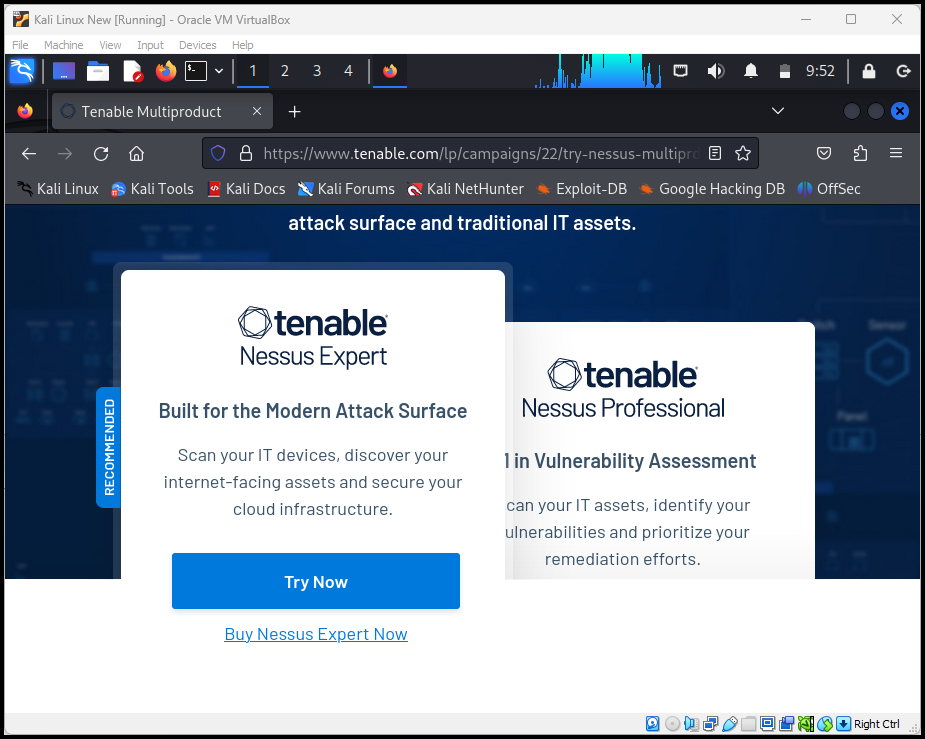Open the notifications bell icon

750,71
